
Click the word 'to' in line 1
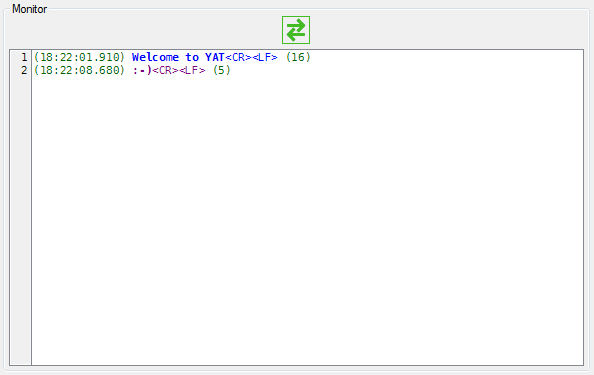click(192, 57)
